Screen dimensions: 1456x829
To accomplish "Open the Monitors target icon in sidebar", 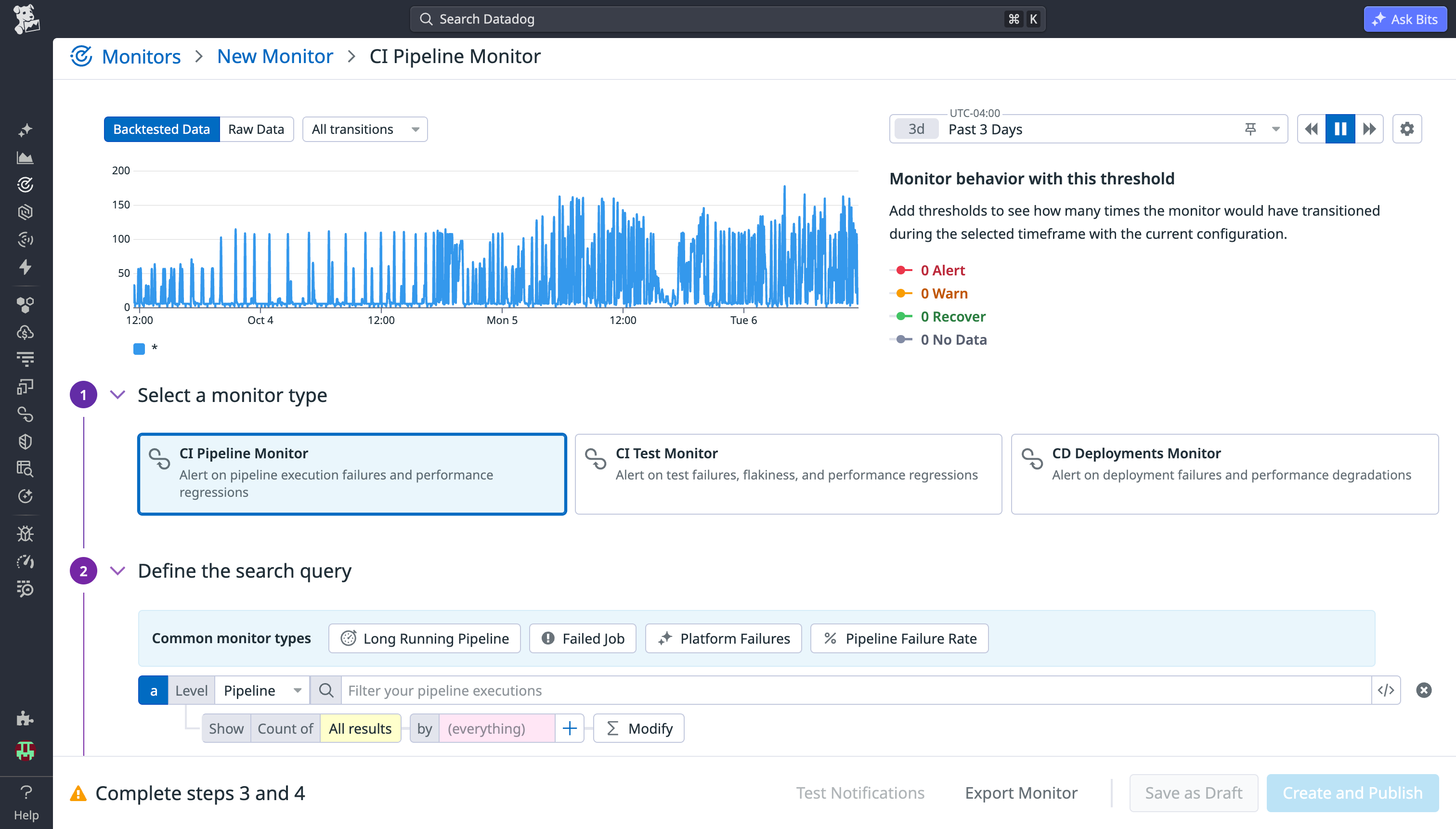I will tap(25, 184).
